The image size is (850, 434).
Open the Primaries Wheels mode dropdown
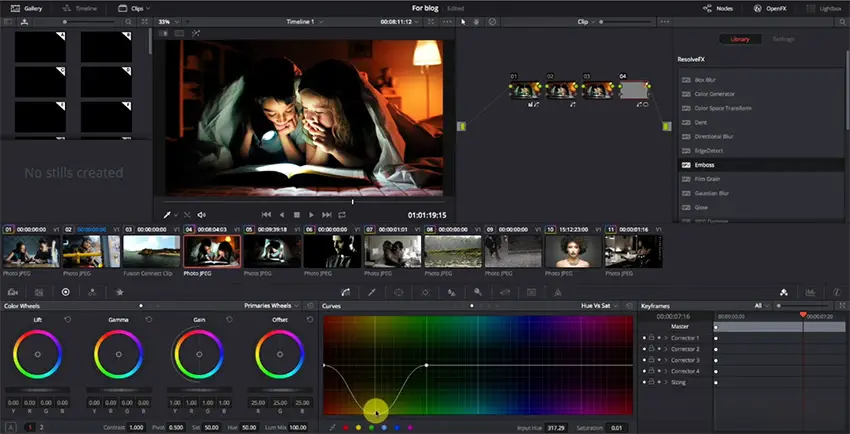pos(272,306)
